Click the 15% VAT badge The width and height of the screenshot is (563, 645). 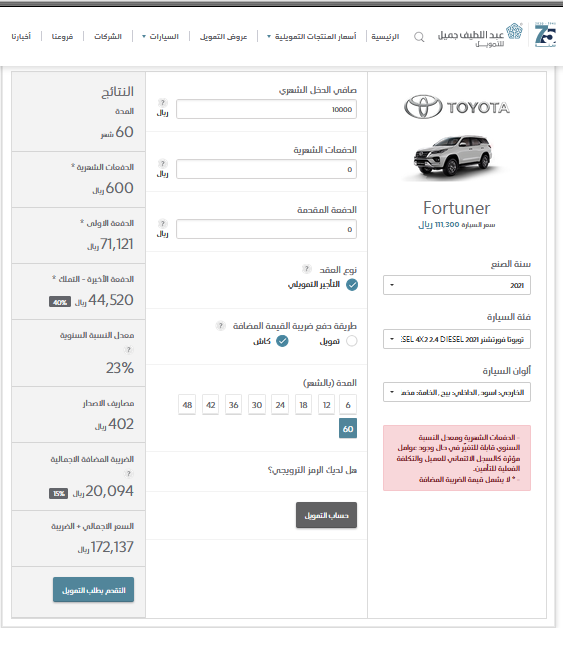tap(59, 493)
